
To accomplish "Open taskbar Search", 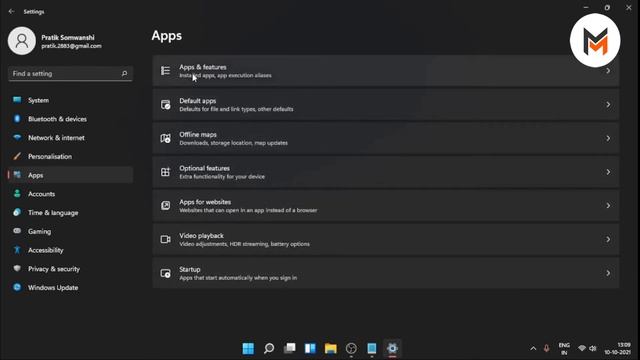I will [x=269, y=348].
